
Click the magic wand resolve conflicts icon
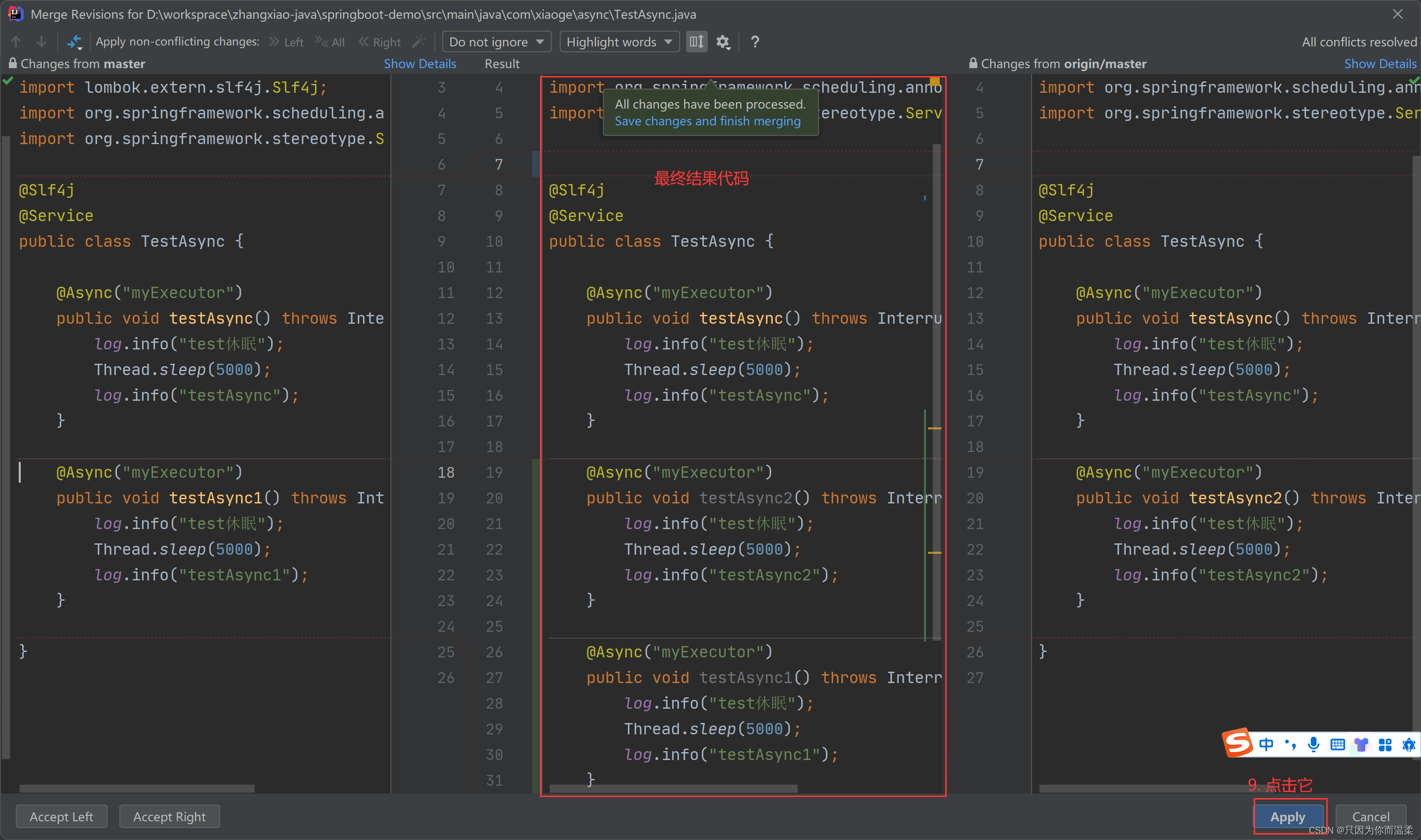[x=418, y=42]
